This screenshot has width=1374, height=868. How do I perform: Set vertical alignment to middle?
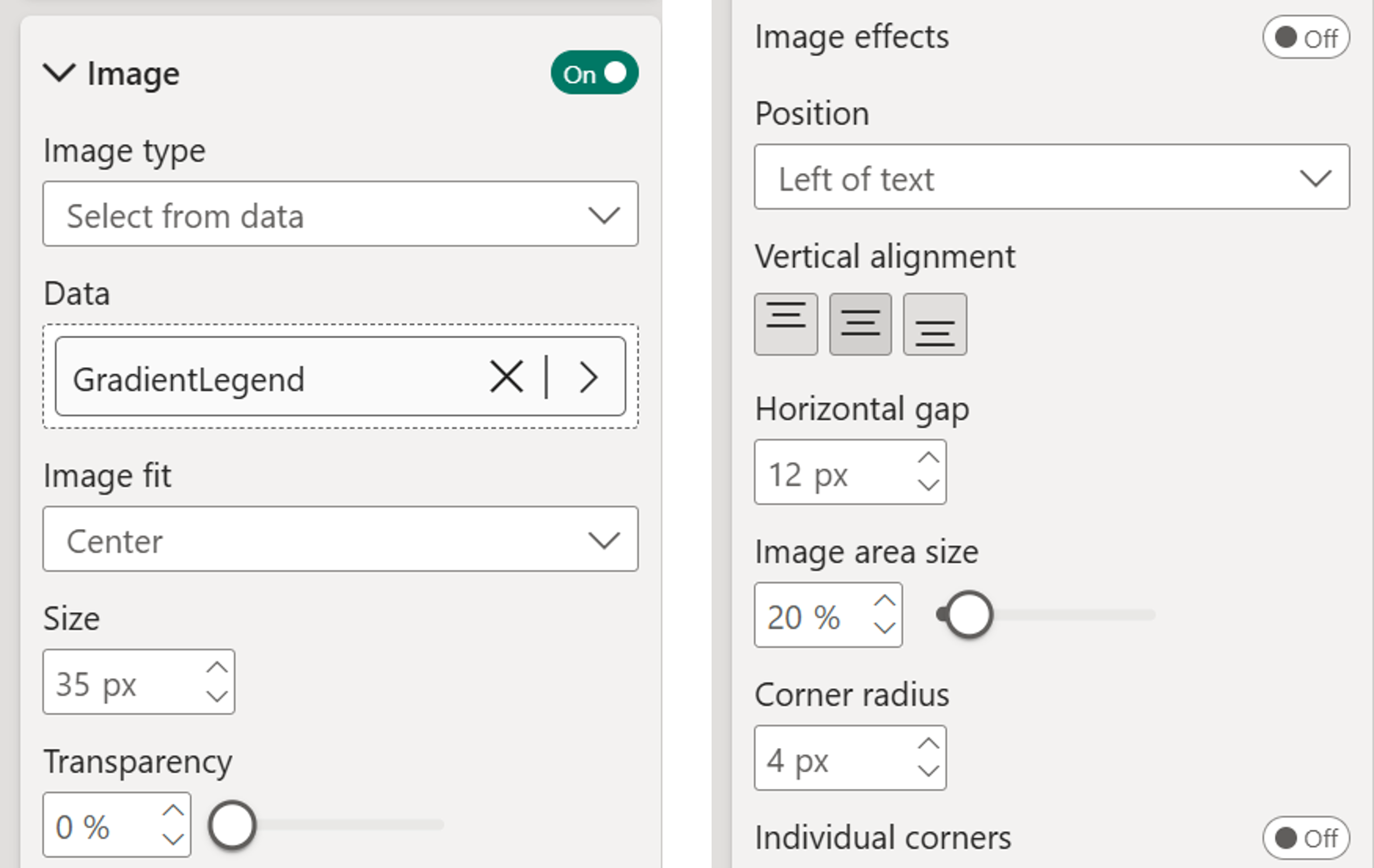click(x=860, y=324)
